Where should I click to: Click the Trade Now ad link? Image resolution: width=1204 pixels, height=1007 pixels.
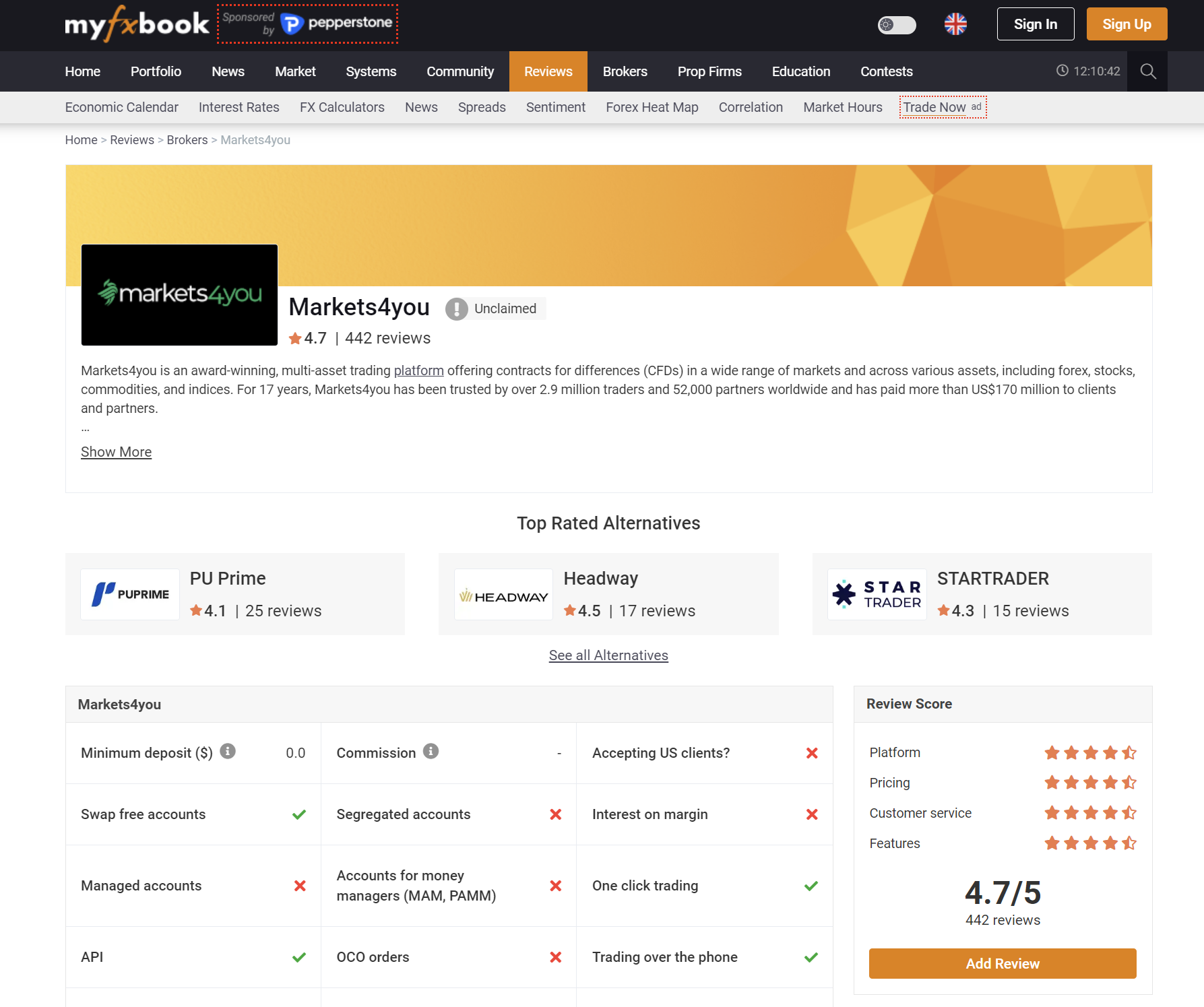[936, 106]
